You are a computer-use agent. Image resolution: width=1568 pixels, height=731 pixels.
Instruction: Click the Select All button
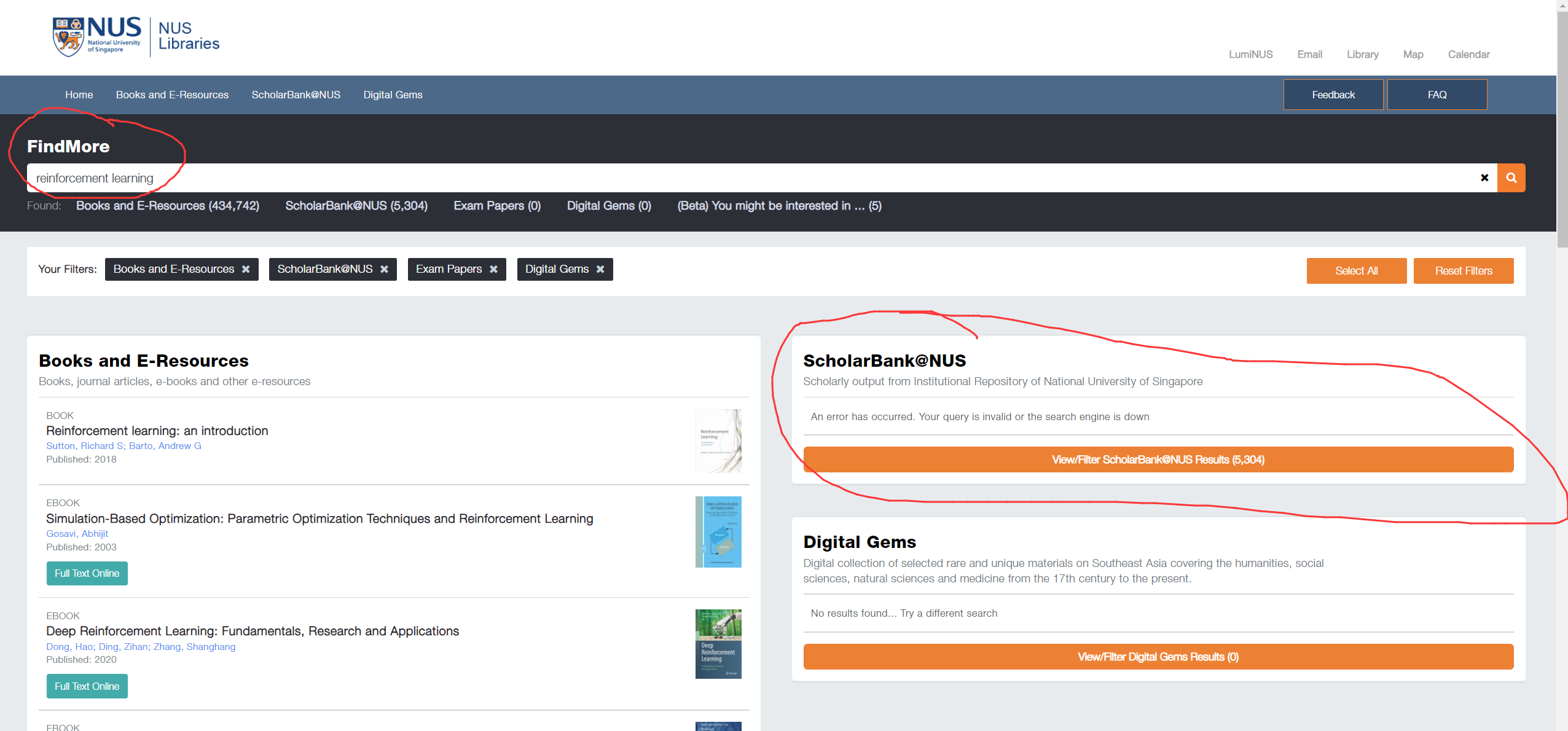coord(1356,271)
